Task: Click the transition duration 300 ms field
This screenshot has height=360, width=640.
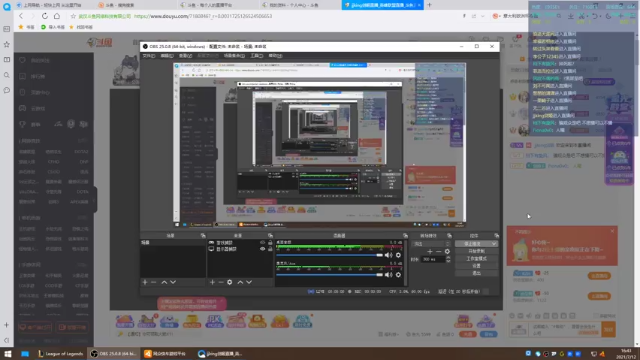Action: pos(433,259)
